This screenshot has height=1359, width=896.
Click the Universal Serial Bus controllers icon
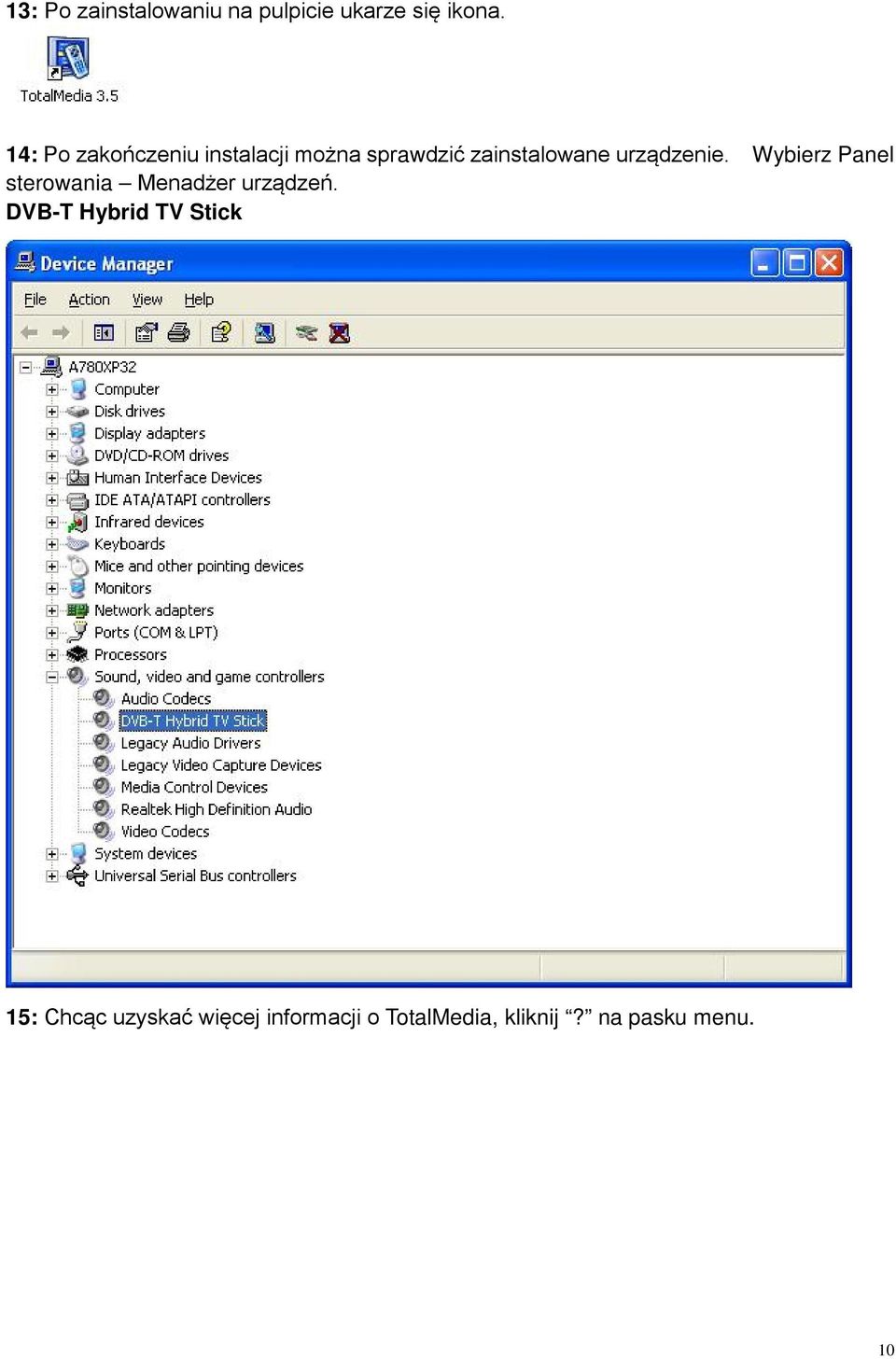coord(78,876)
